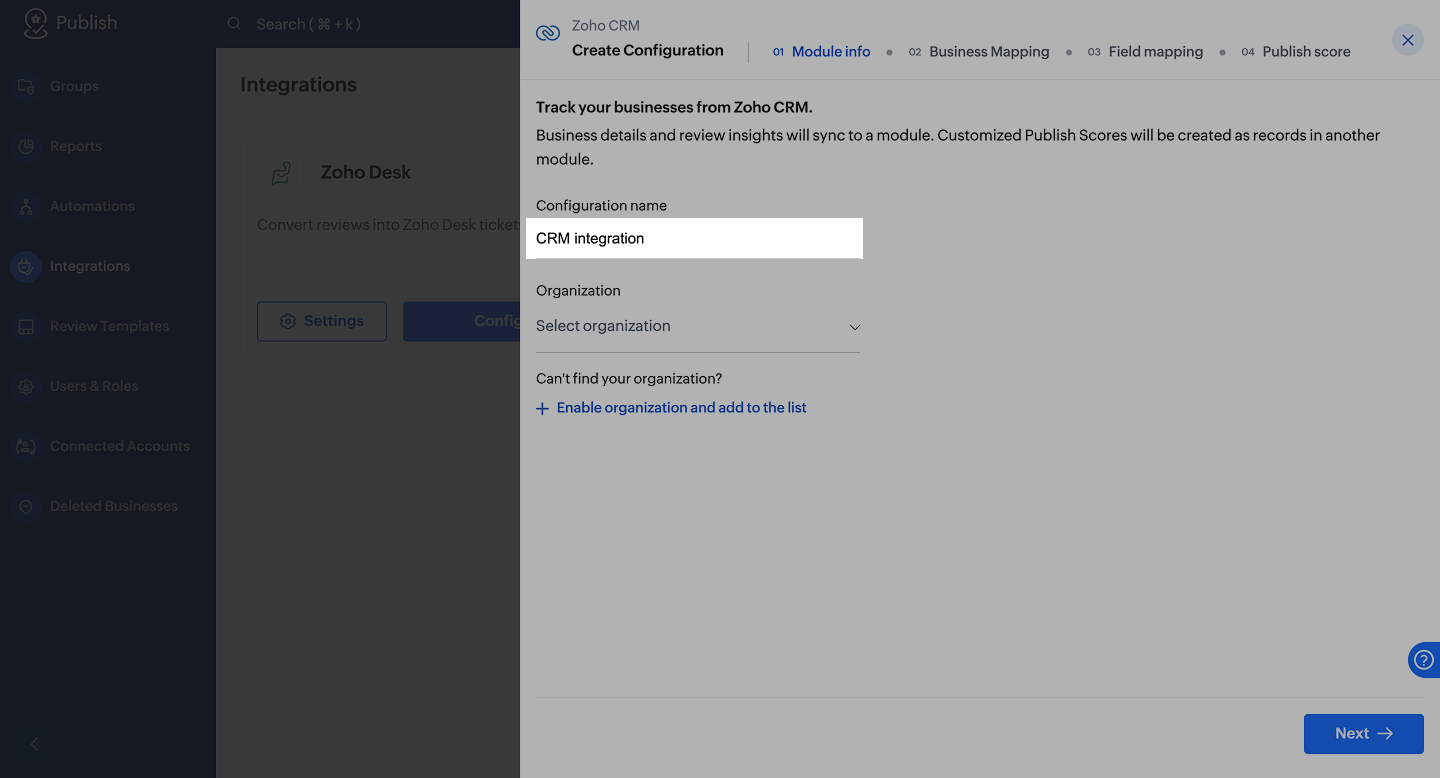Open Groups icon in sidebar

click(26, 86)
